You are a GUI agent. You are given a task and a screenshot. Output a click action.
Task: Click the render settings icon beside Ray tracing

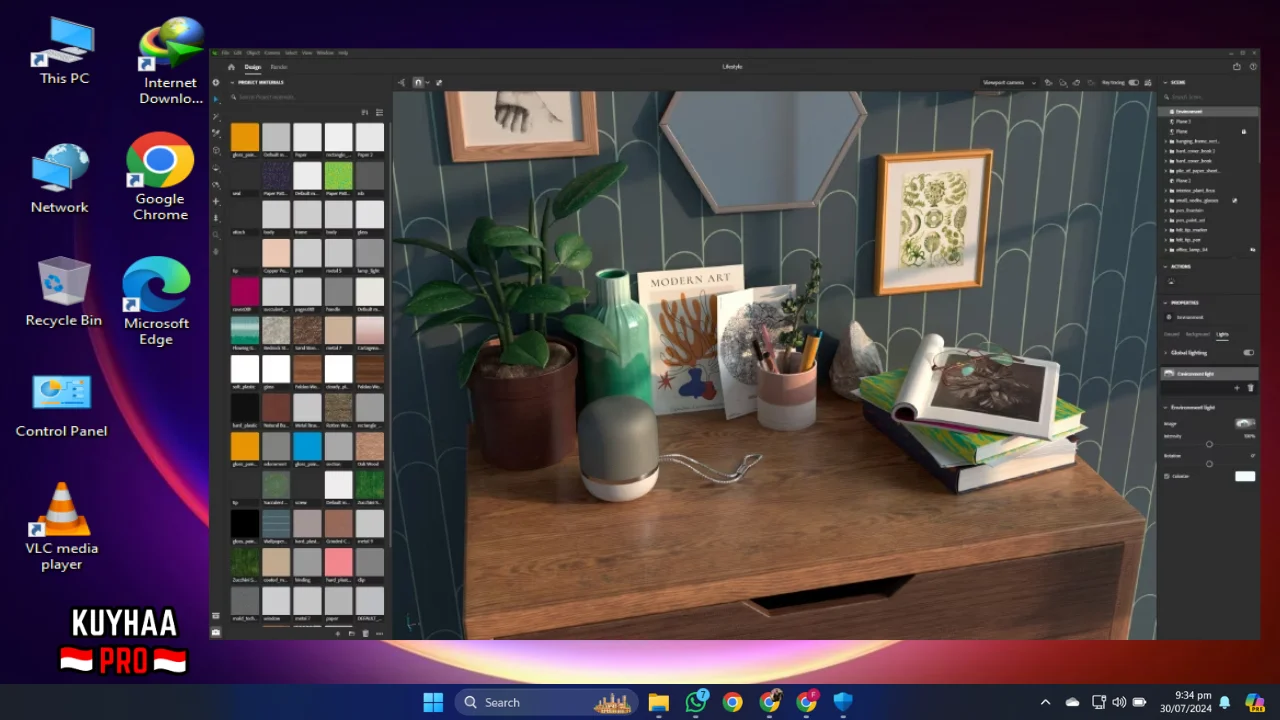click(x=1148, y=82)
